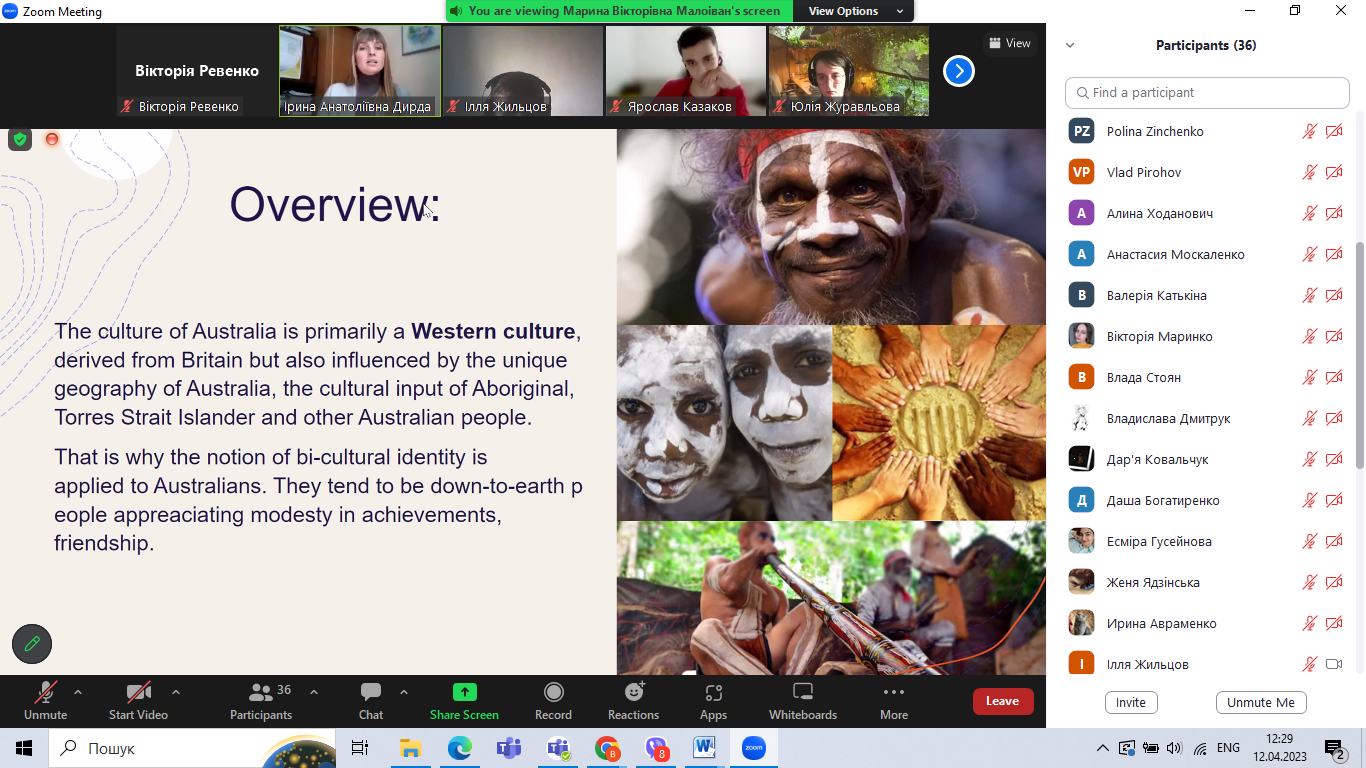Select participant Женя Ядзінська
The height and width of the screenshot is (768, 1366).
(x=1207, y=582)
